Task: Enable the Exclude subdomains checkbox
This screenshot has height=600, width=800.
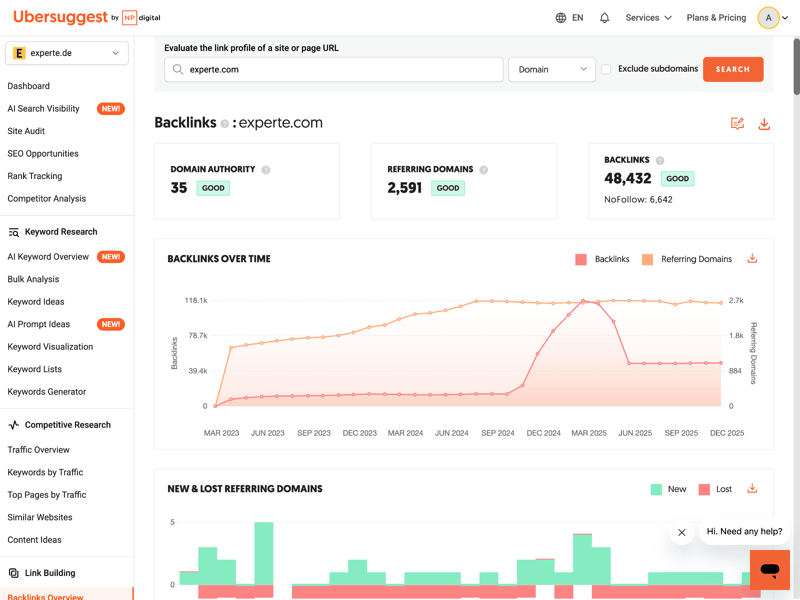Action: click(x=606, y=69)
